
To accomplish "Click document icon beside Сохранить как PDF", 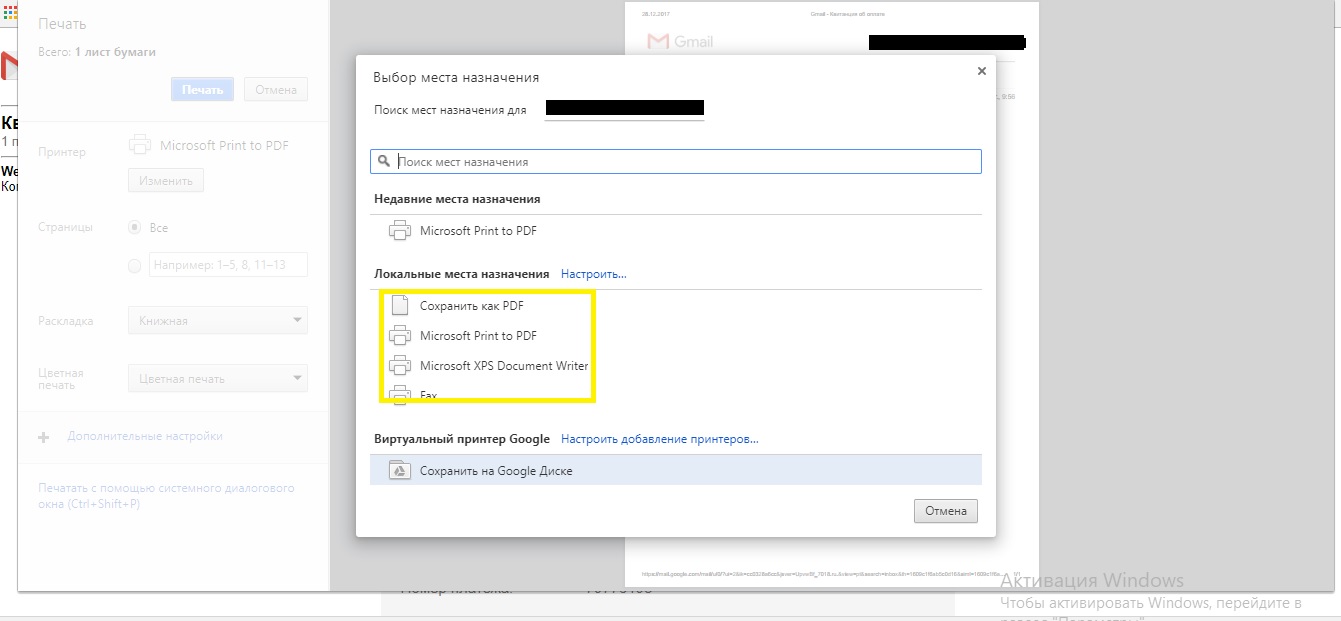I will (399, 306).
